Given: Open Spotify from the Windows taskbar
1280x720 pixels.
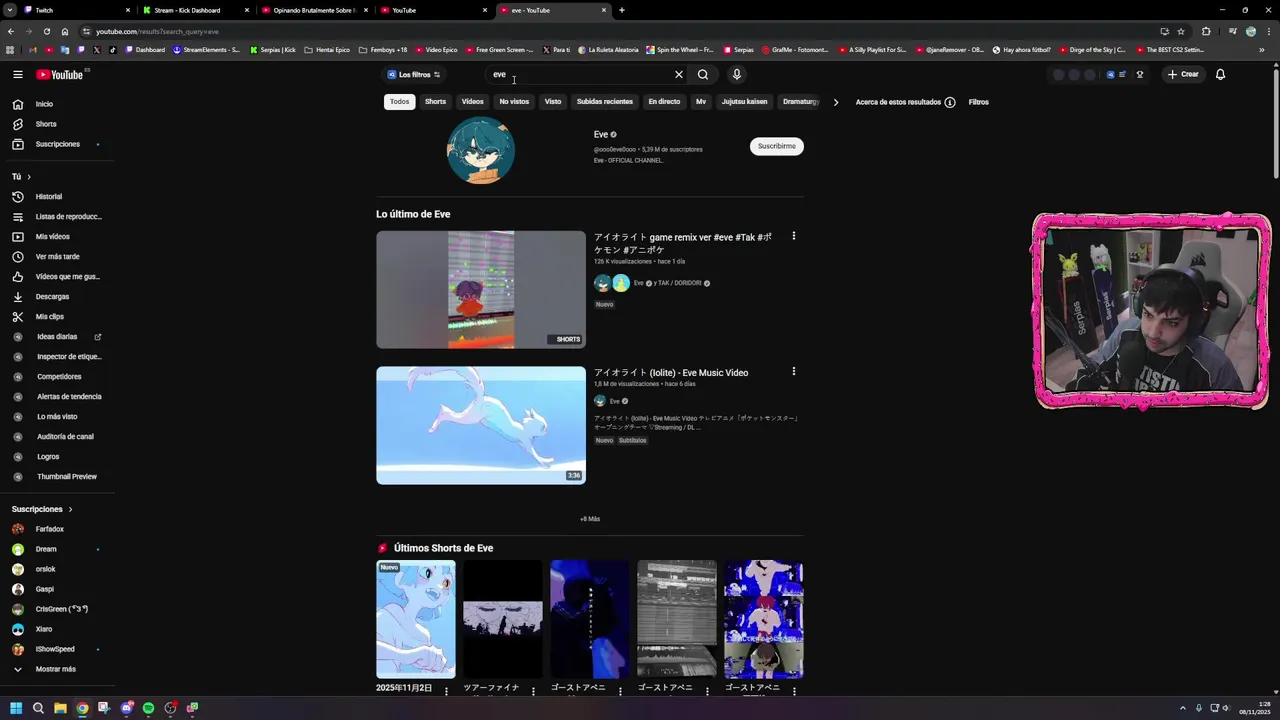Looking at the screenshot, I should point(148,708).
